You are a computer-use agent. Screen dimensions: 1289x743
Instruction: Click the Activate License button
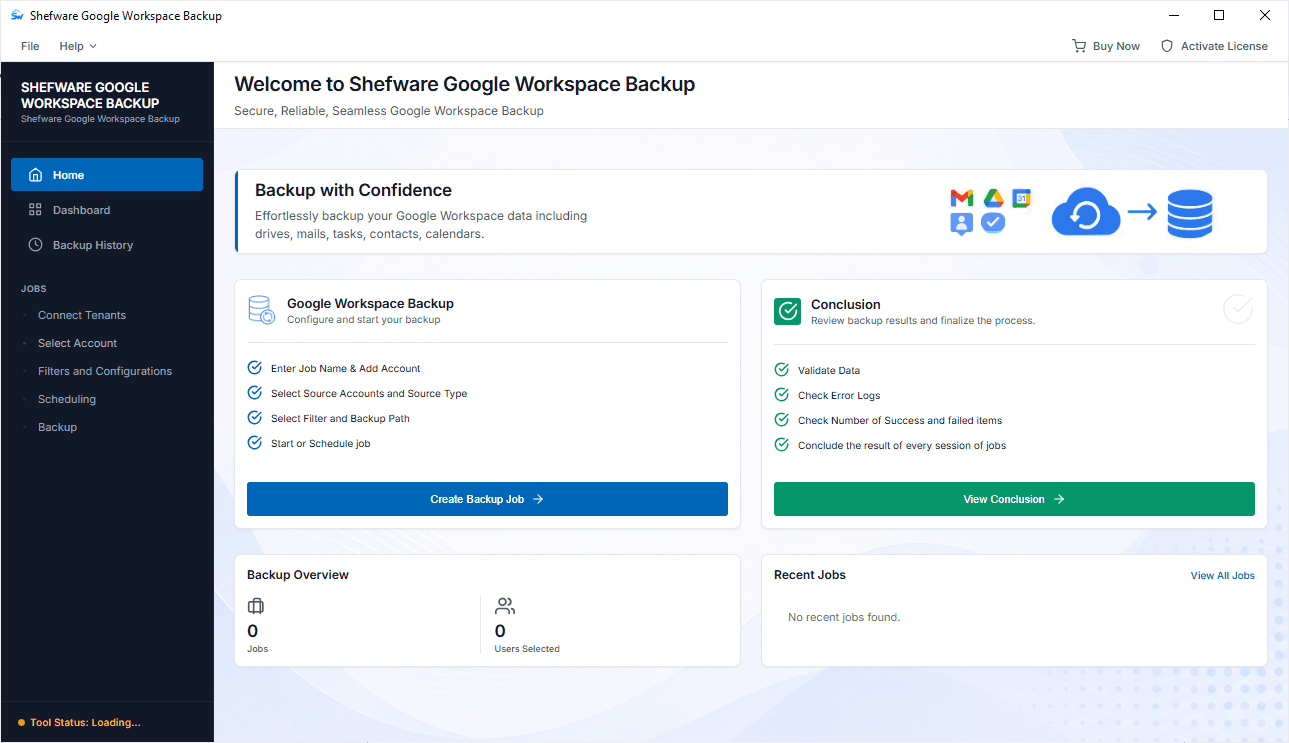(x=1214, y=46)
